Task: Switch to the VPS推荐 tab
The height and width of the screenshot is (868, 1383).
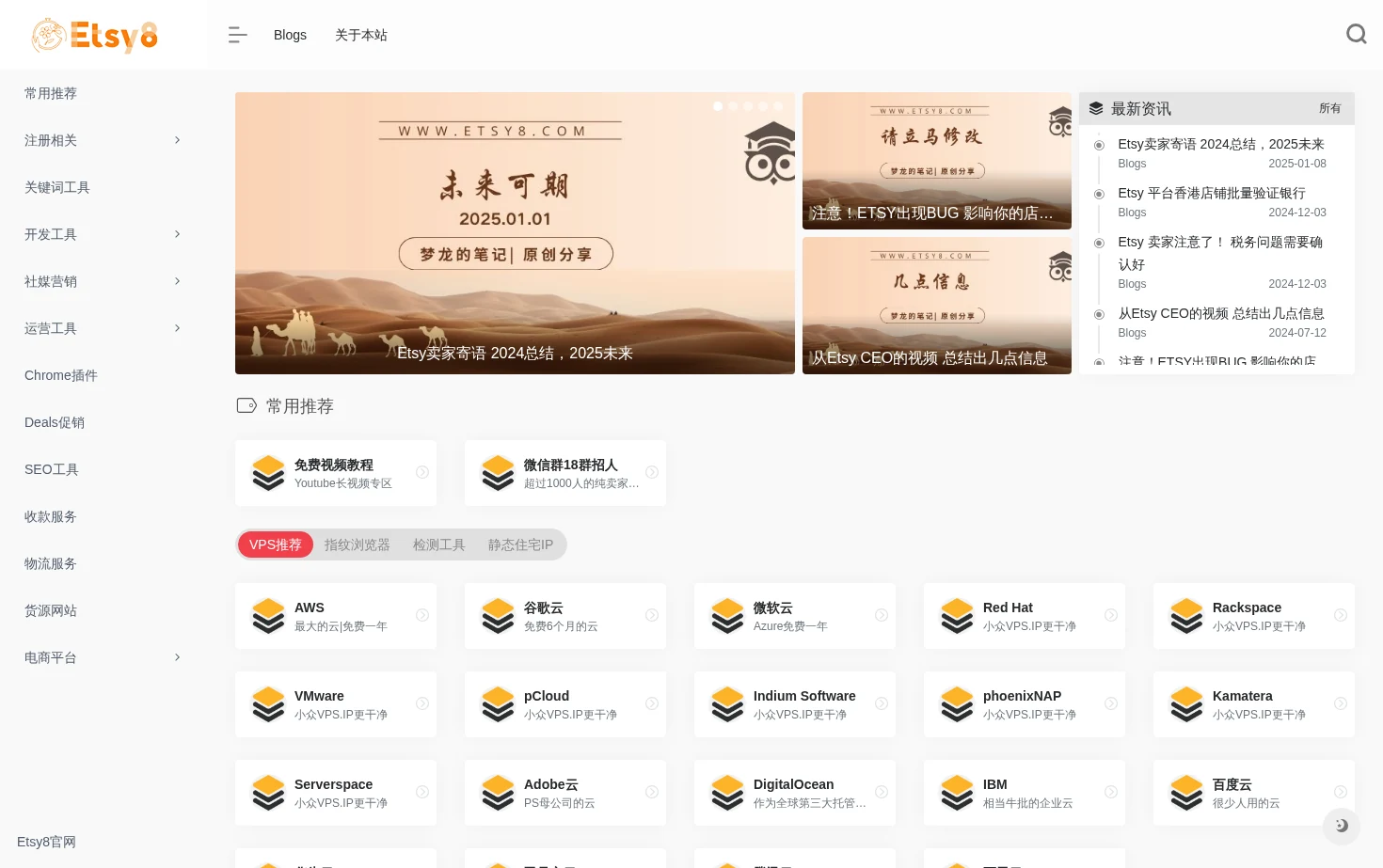Action: tap(276, 544)
